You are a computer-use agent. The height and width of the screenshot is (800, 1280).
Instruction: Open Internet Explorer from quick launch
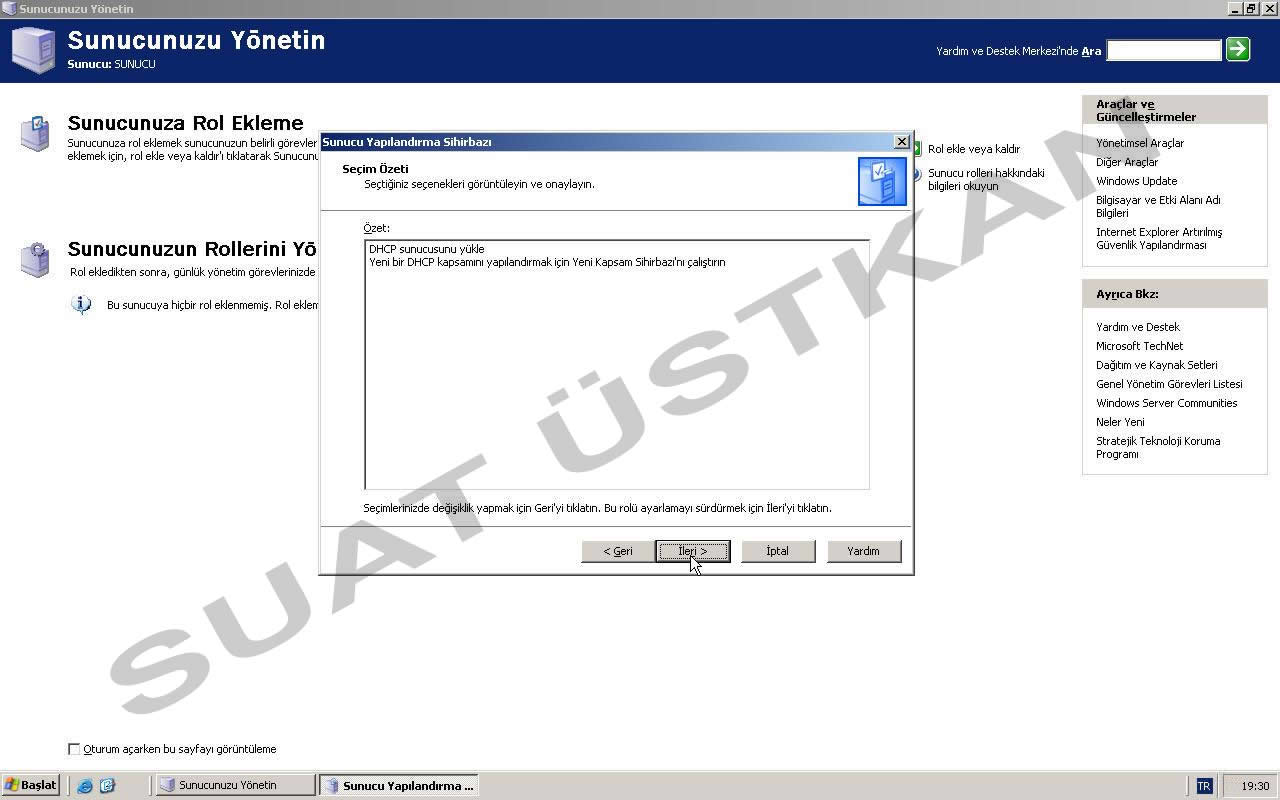point(85,786)
